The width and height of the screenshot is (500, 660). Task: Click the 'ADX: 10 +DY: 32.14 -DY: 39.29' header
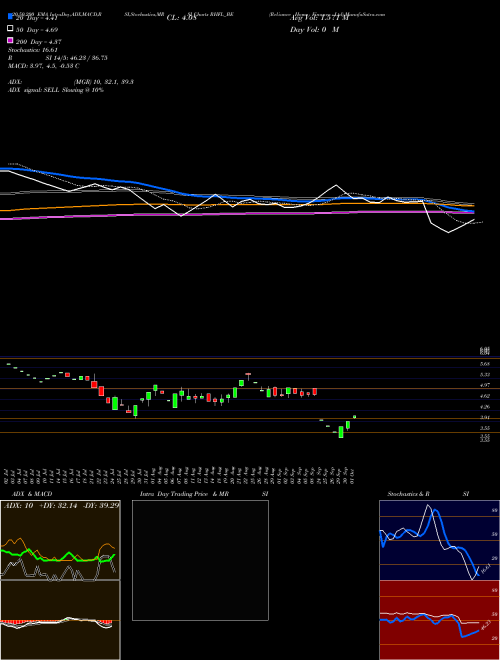coord(61,506)
